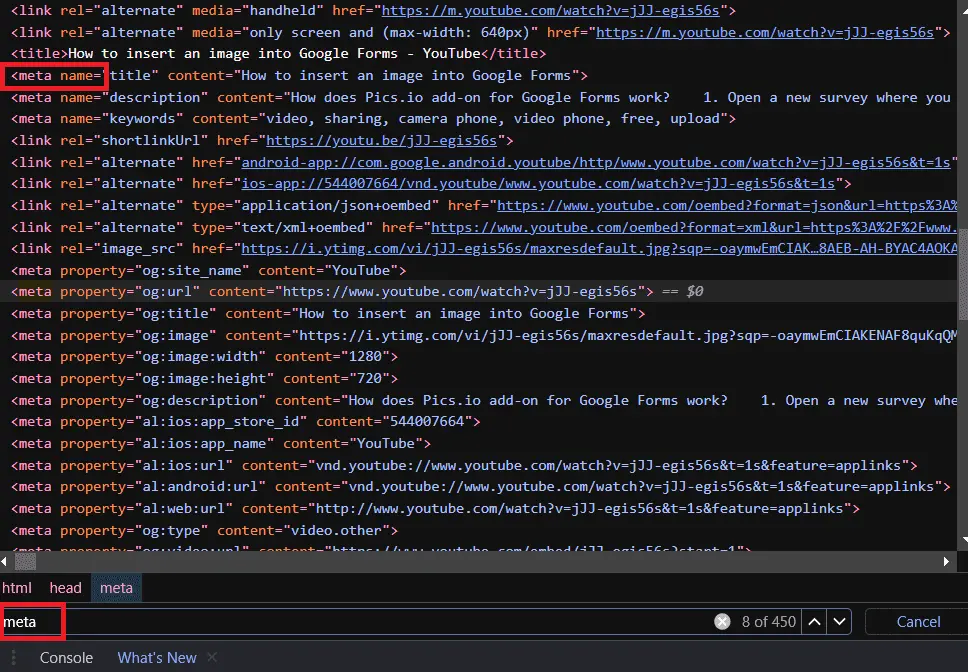Click the vertical scrollbar thumb
The height and width of the screenshot is (672, 968).
click(962, 276)
